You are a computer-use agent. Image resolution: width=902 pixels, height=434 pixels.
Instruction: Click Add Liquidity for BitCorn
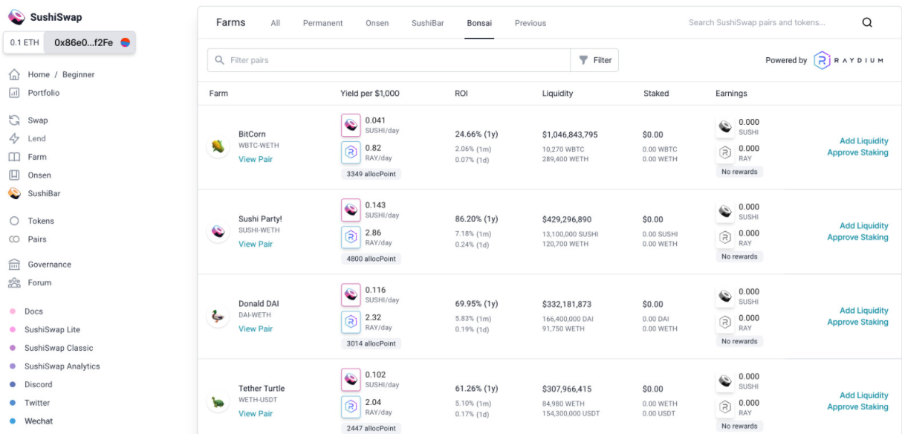pos(863,141)
